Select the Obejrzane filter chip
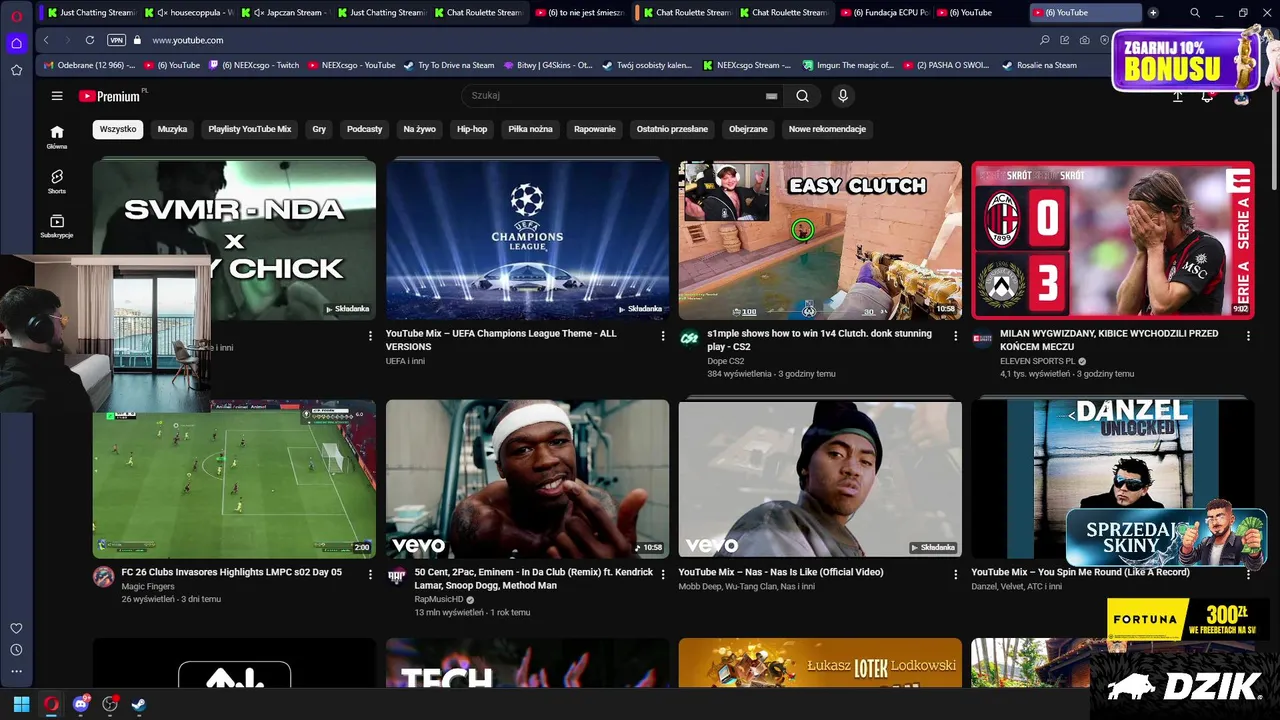This screenshot has height=720, width=1280. [748, 129]
